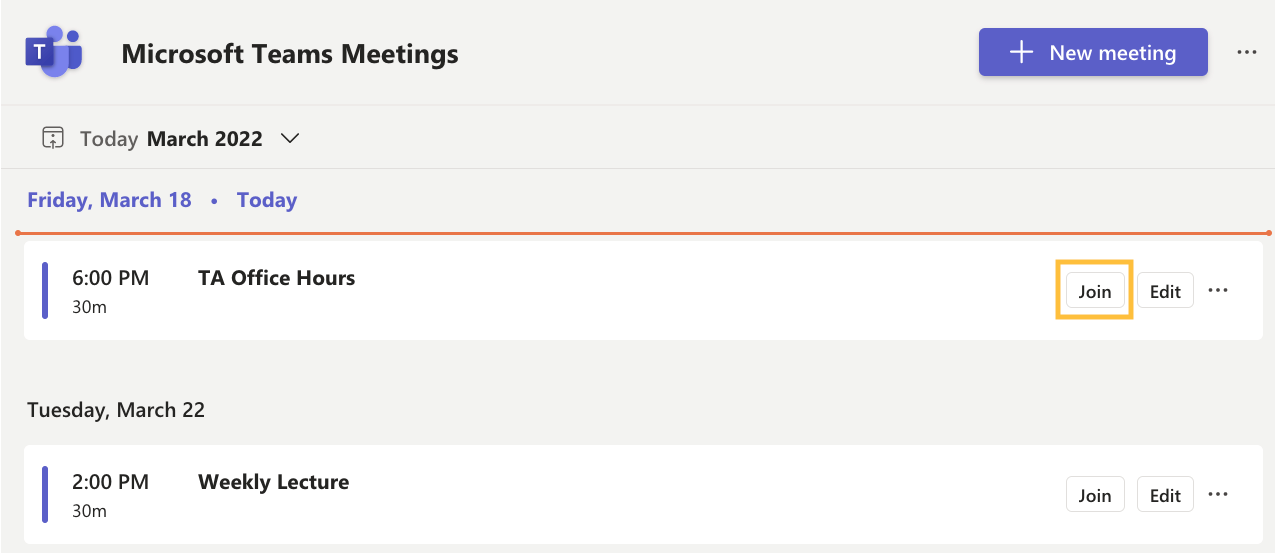Viewport: 1275px width, 553px height.
Task: Open more options for TA Office Hours
Action: pyautogui.click(x=1217, y=291)
